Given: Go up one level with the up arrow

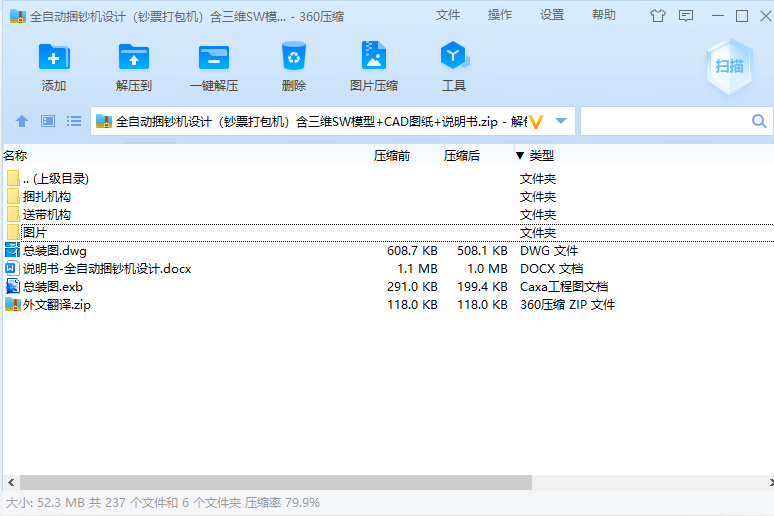Looking at the screenshot, I should coord(22,121).
